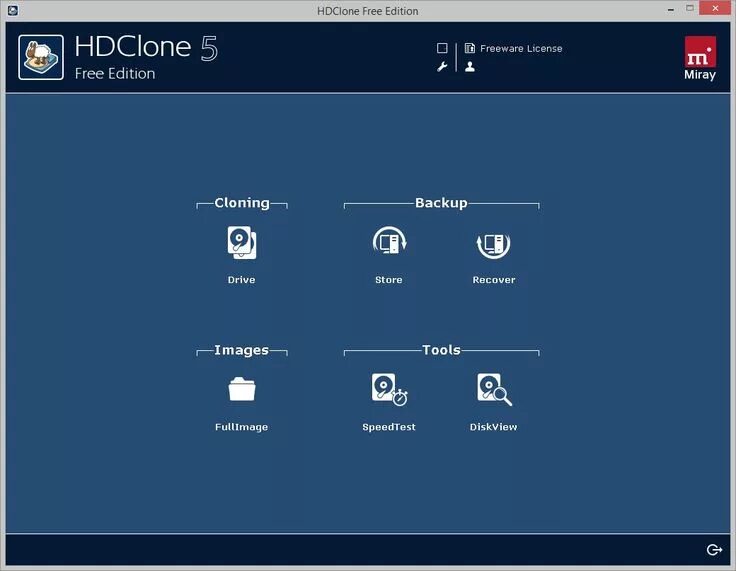This screenshot has height=571, width=736.
Task: Open the FullImage folder icon
Action: pyautogui.click(x=242, y=389)
